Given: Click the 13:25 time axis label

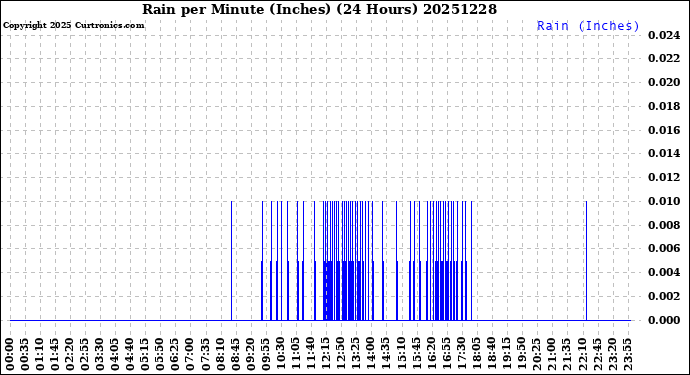Looking at the screenshot, I should 356,355.
